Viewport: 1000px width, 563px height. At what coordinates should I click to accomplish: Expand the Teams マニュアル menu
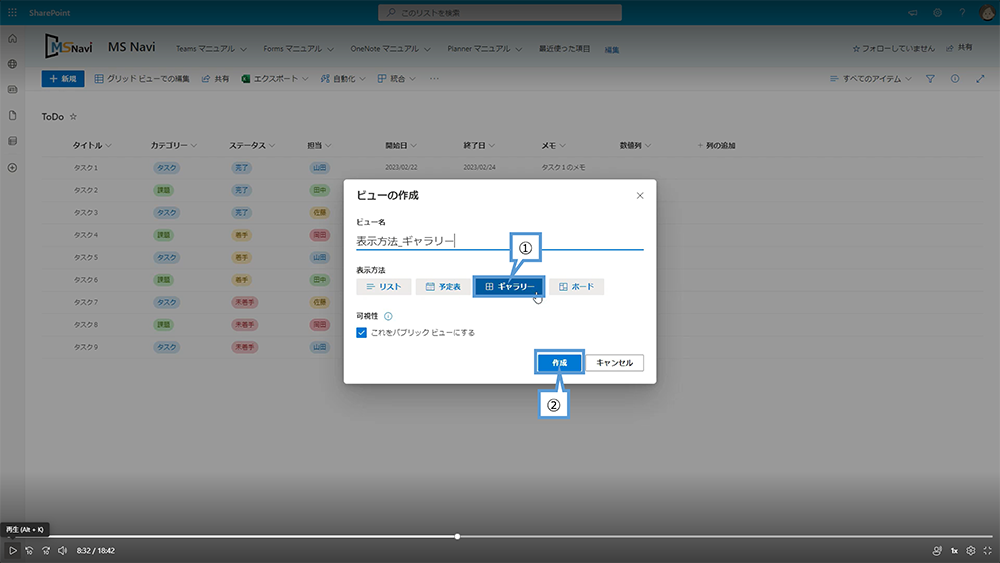[211, 49]
